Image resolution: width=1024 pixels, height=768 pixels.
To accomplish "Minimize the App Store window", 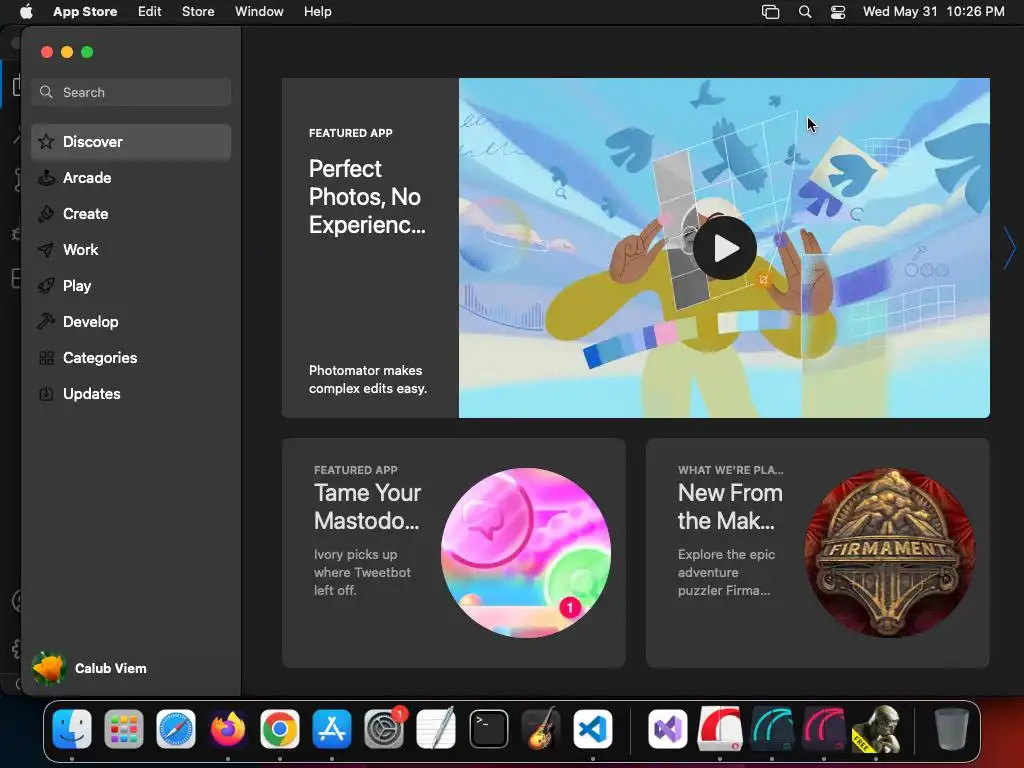I will (x=67, y=52).
